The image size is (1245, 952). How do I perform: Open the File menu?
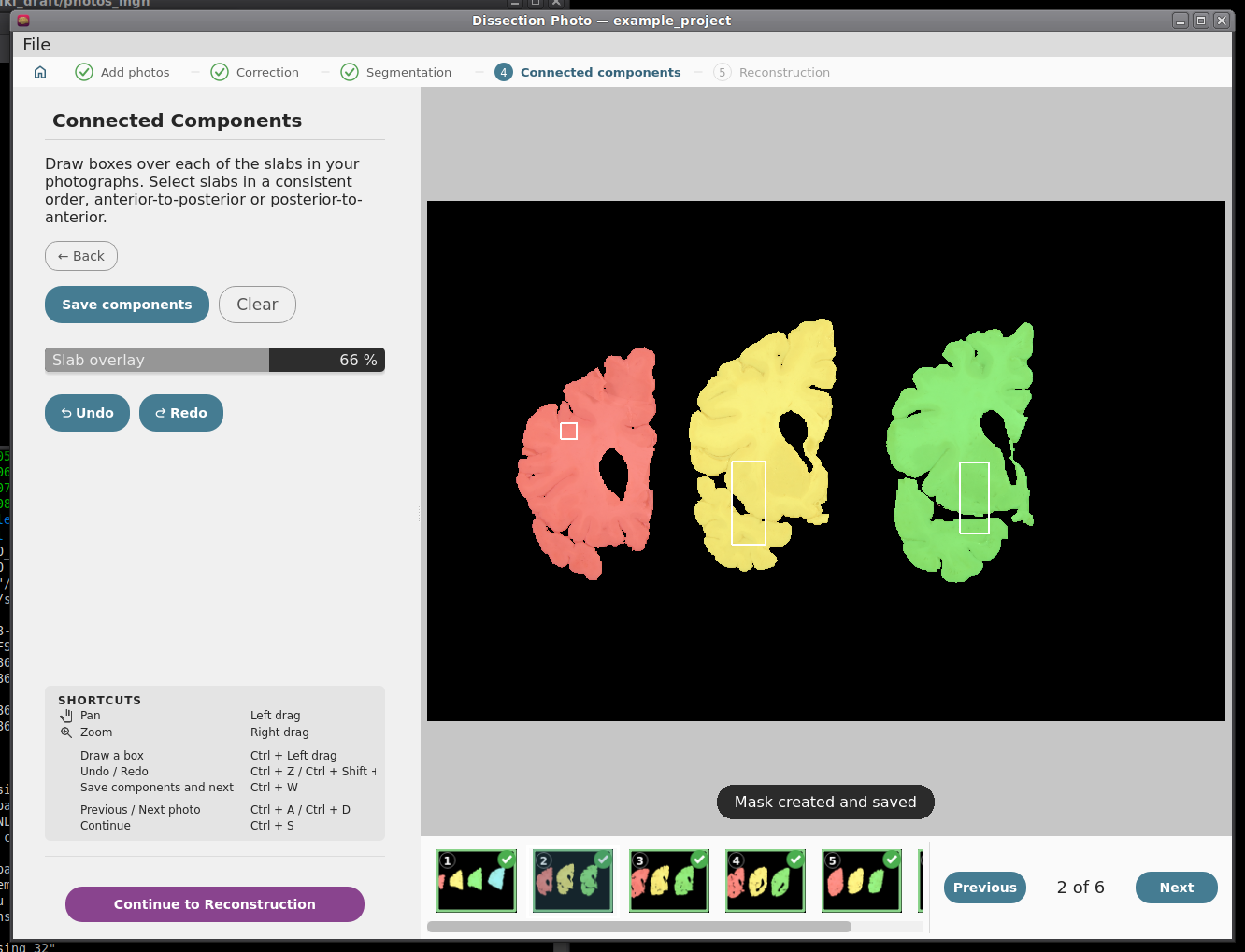click(x=36, y=45)
